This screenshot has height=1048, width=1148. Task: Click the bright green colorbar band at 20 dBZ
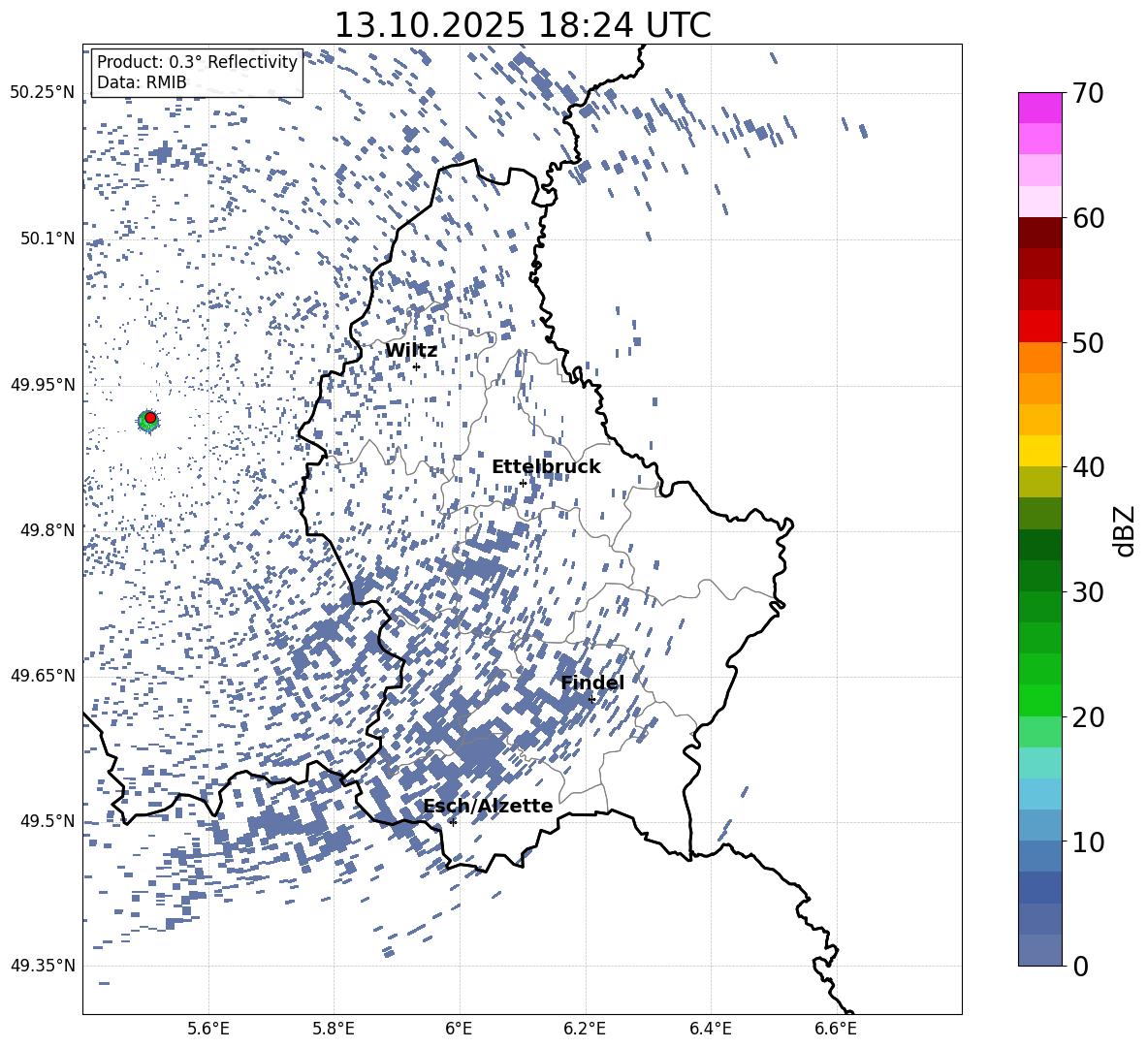[x=1039, y=700]
